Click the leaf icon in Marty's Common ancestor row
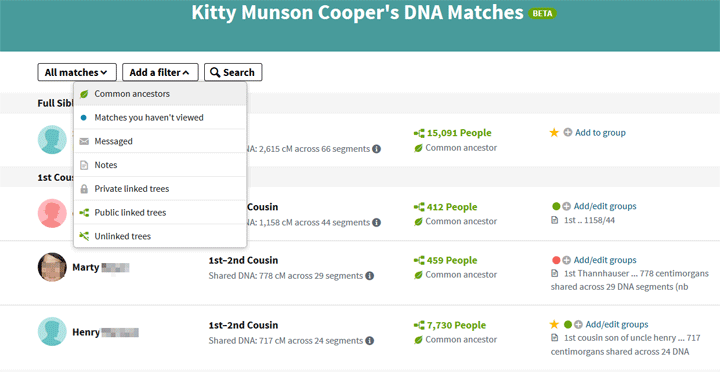The height and width of the screenshot is (372, 720). [x=418, y=275]
